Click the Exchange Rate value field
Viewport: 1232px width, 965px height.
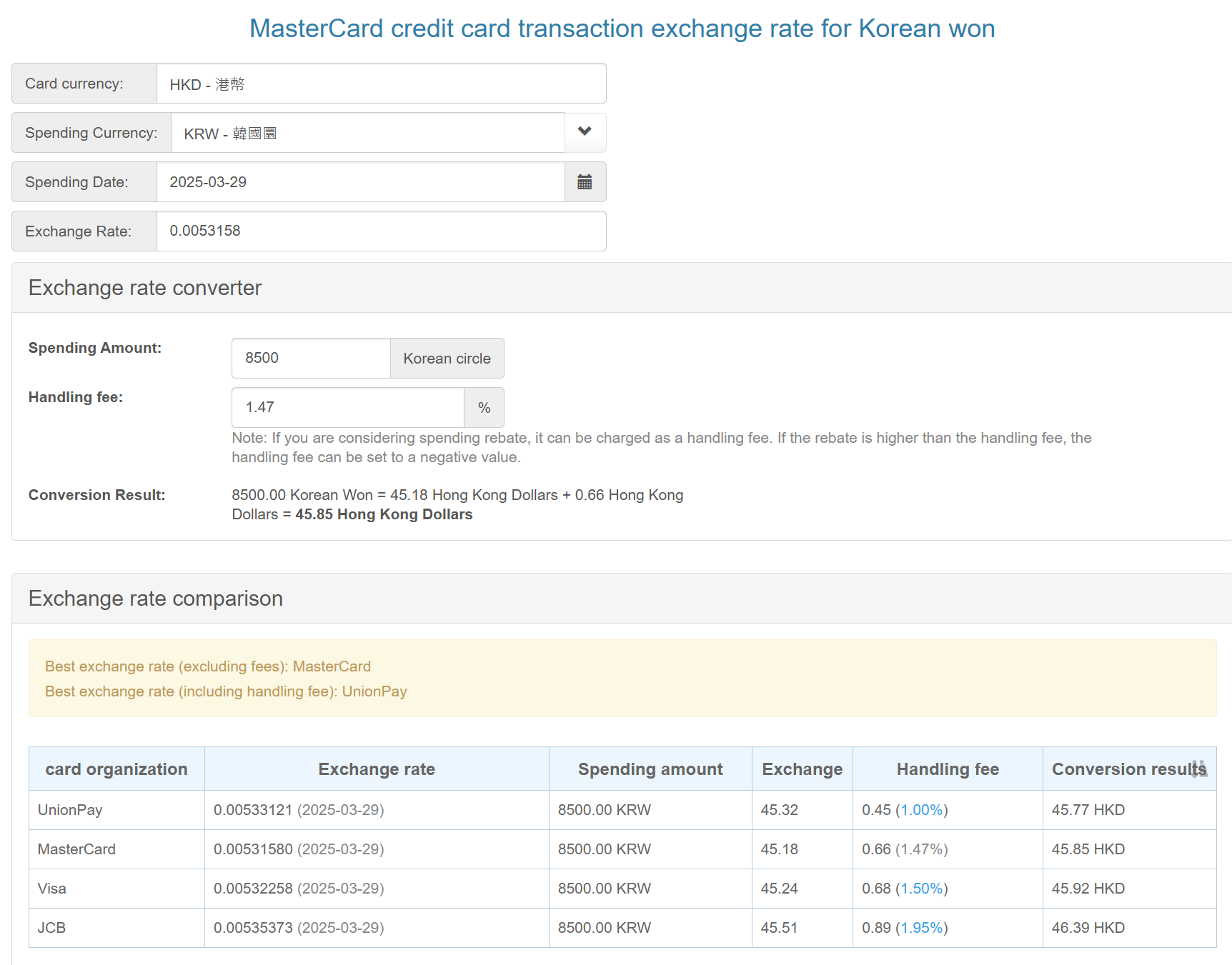pos(381,231)
